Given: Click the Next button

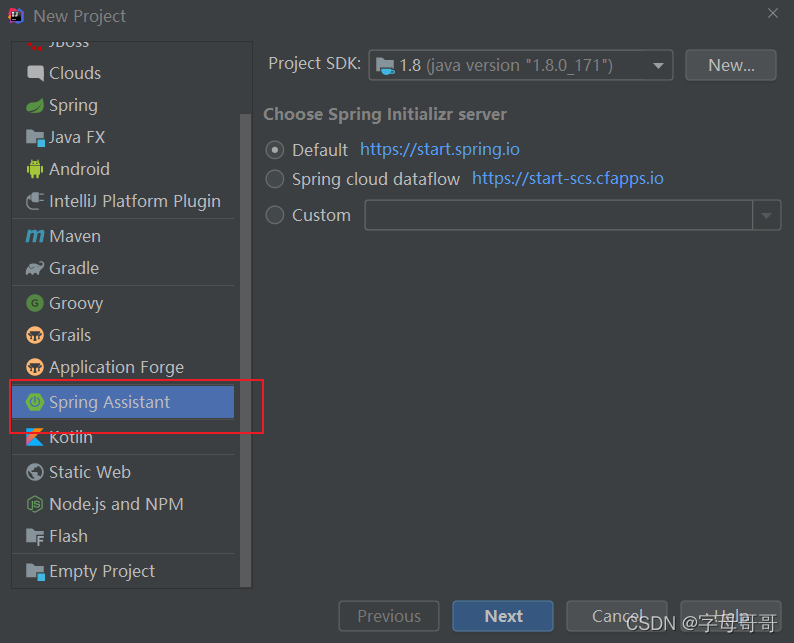Looking at the screenshot, I should coord(502,616).
